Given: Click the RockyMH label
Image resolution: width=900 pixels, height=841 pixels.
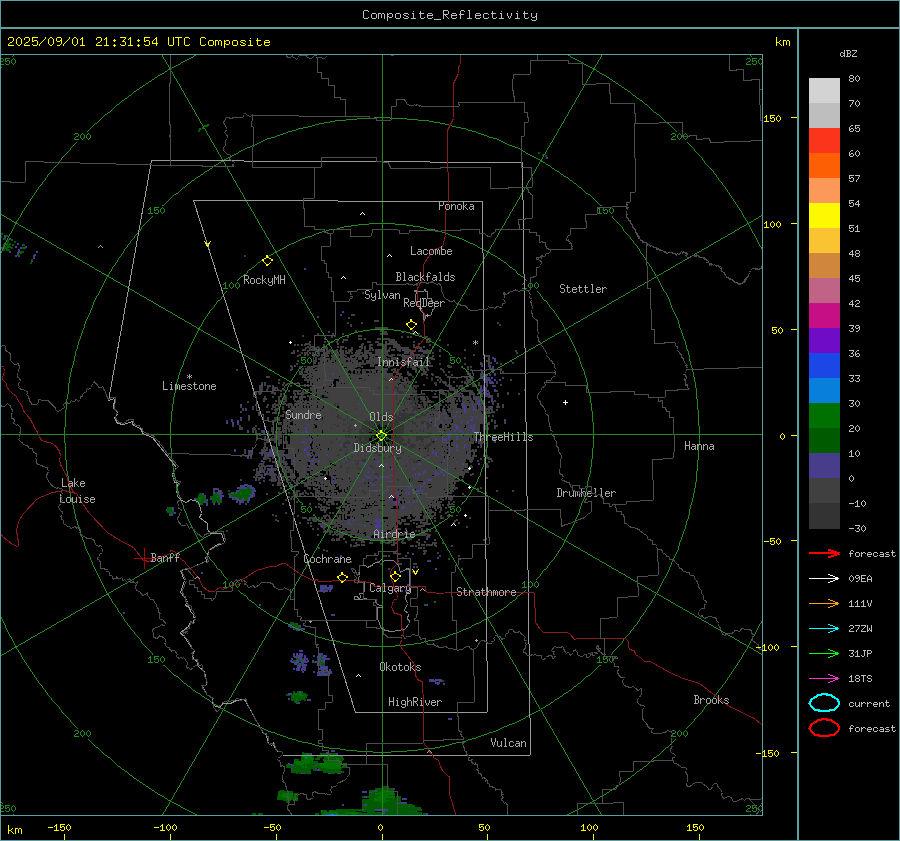Looking at the screenshot, I should pos(264,280).
